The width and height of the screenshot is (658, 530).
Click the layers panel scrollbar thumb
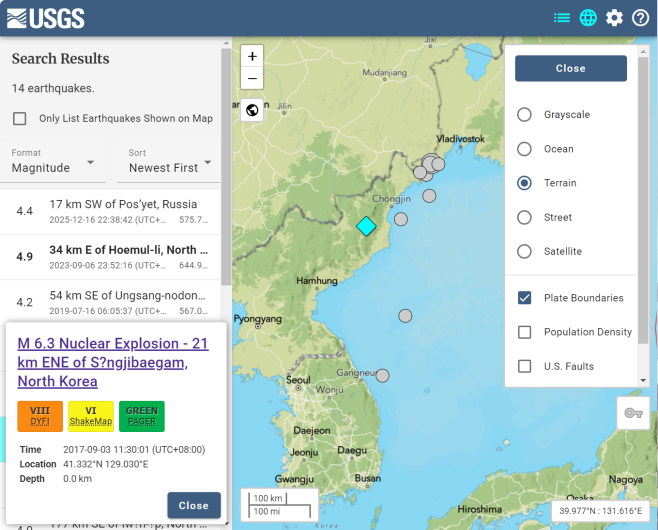coord(643,200)
